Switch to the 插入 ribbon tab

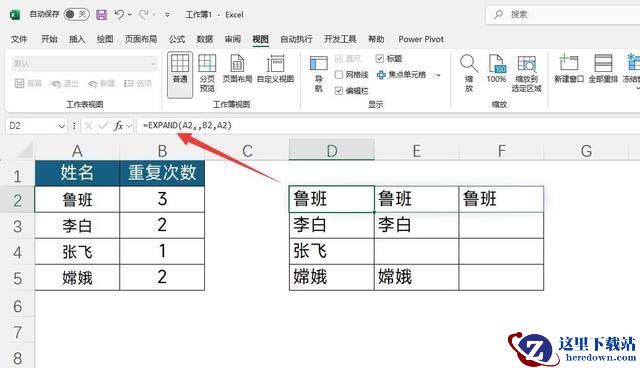point(77,39)
